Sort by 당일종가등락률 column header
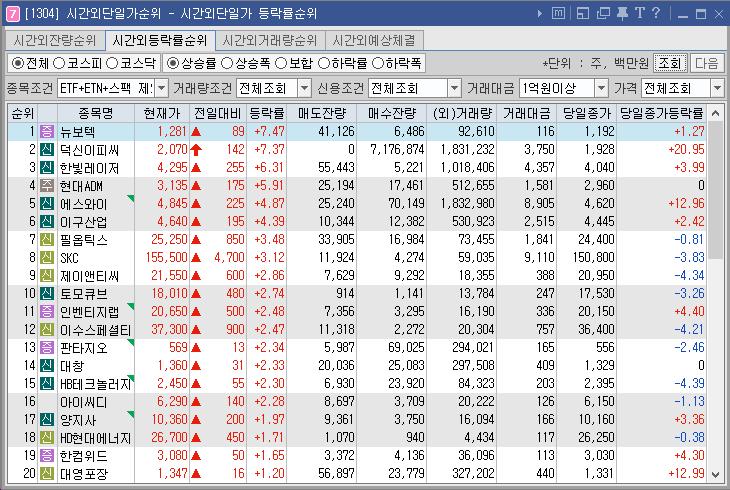 (662, 113)
